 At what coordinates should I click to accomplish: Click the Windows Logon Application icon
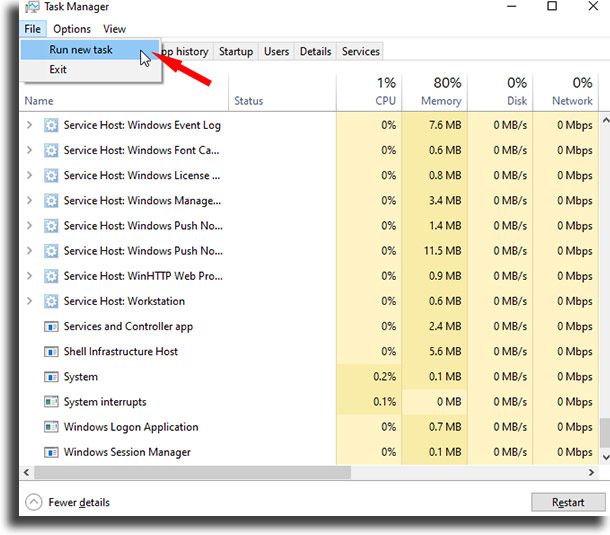[x=51, y=427]
